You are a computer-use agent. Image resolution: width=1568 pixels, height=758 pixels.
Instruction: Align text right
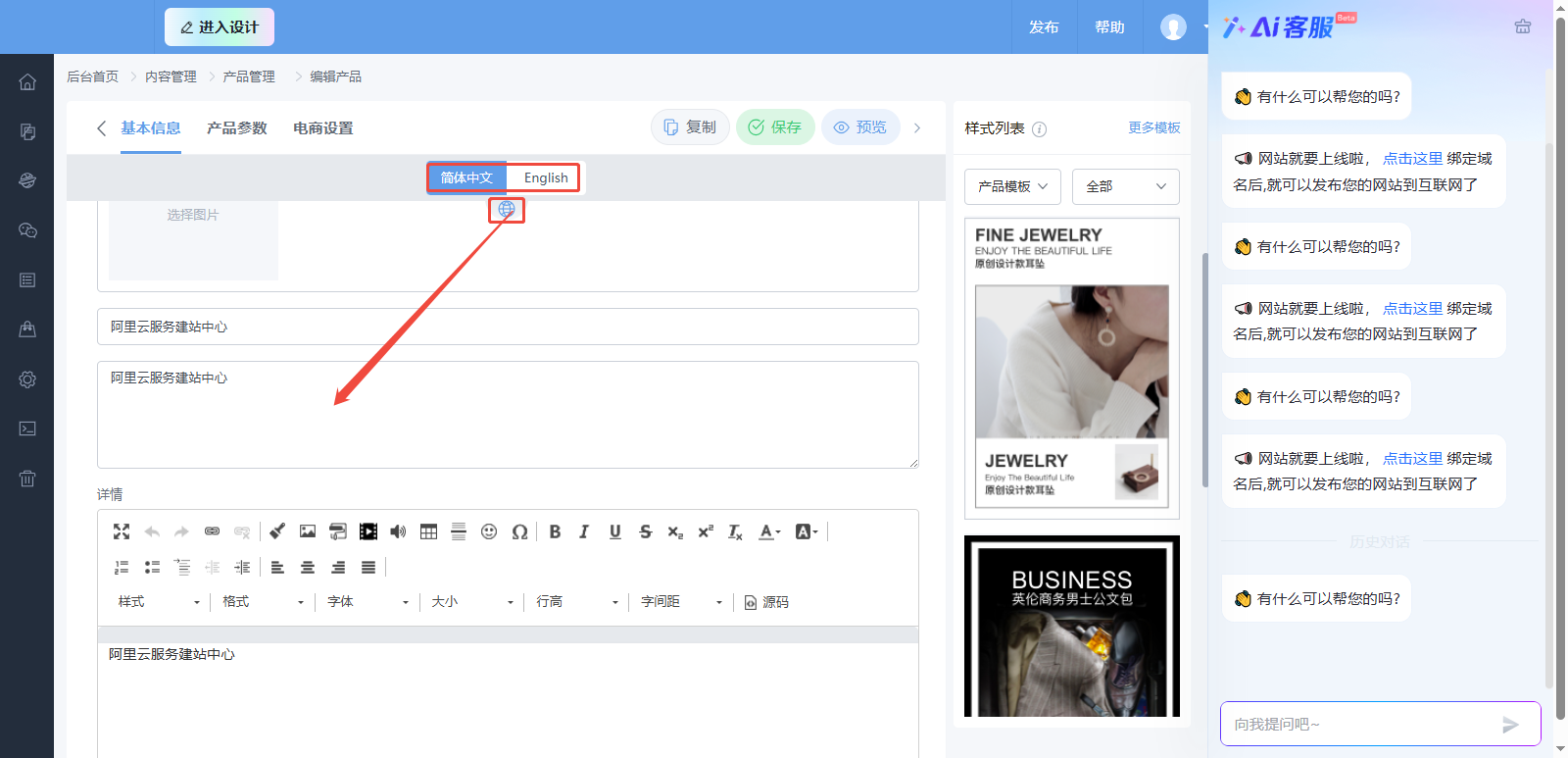338,567
